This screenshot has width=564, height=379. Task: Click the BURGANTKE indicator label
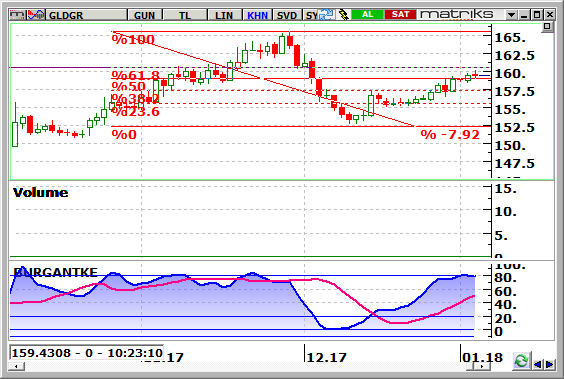pyautogui.click(x=55, y=272)
